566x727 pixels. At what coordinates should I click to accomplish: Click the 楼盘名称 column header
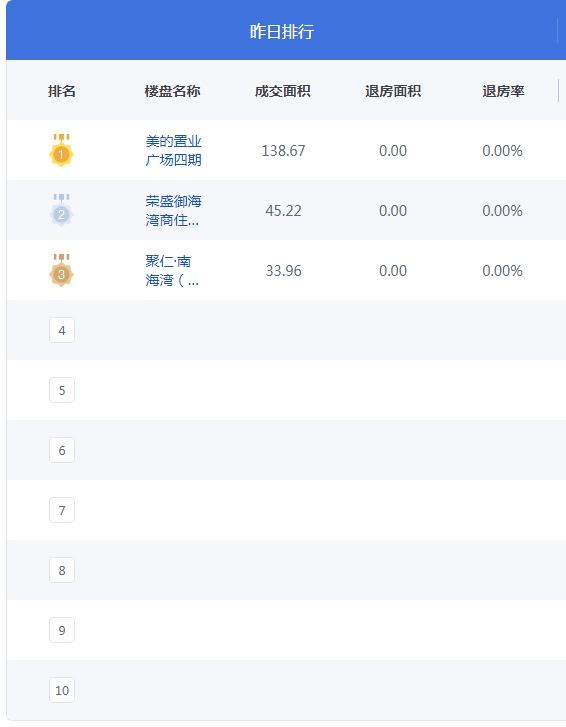tap(172, 91)
